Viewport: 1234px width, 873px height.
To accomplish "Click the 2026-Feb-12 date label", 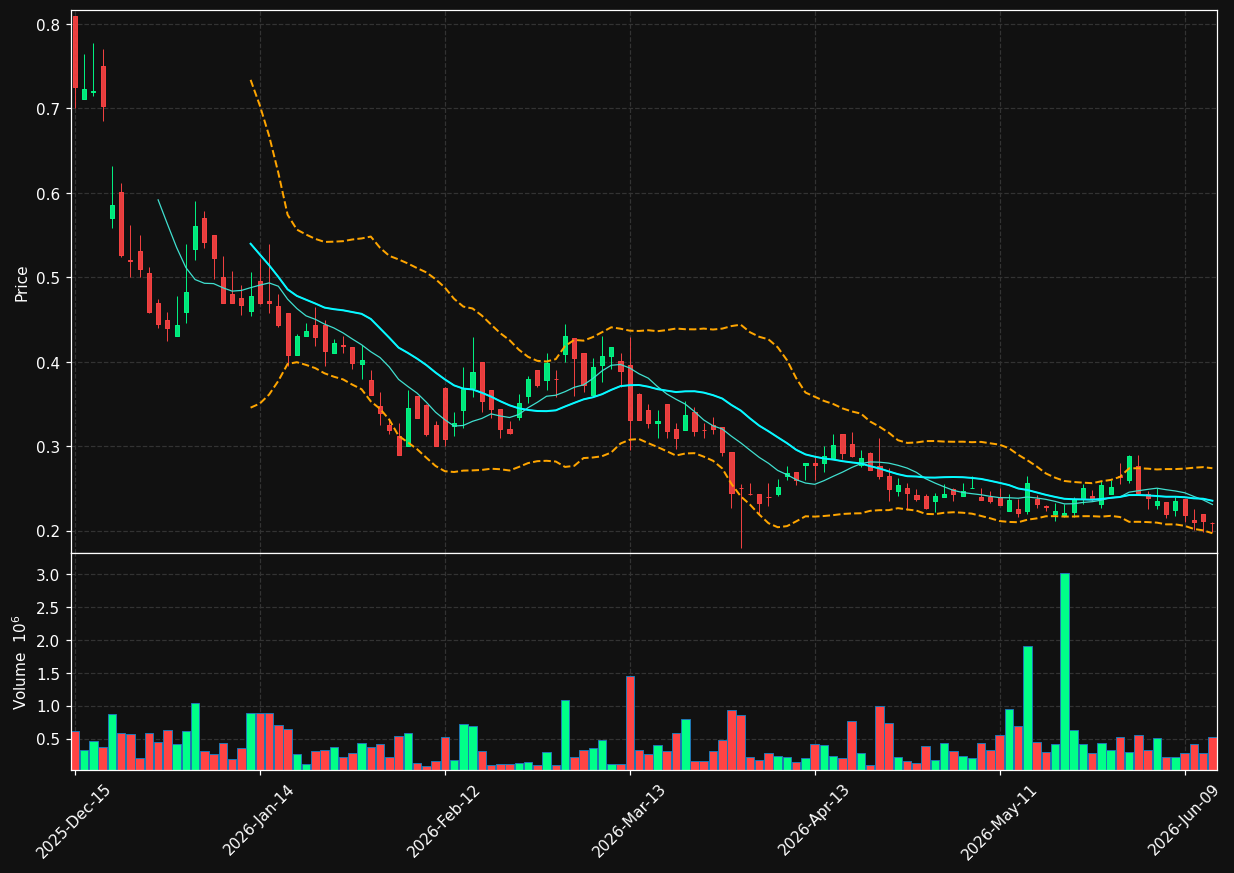I will point(443,820).
